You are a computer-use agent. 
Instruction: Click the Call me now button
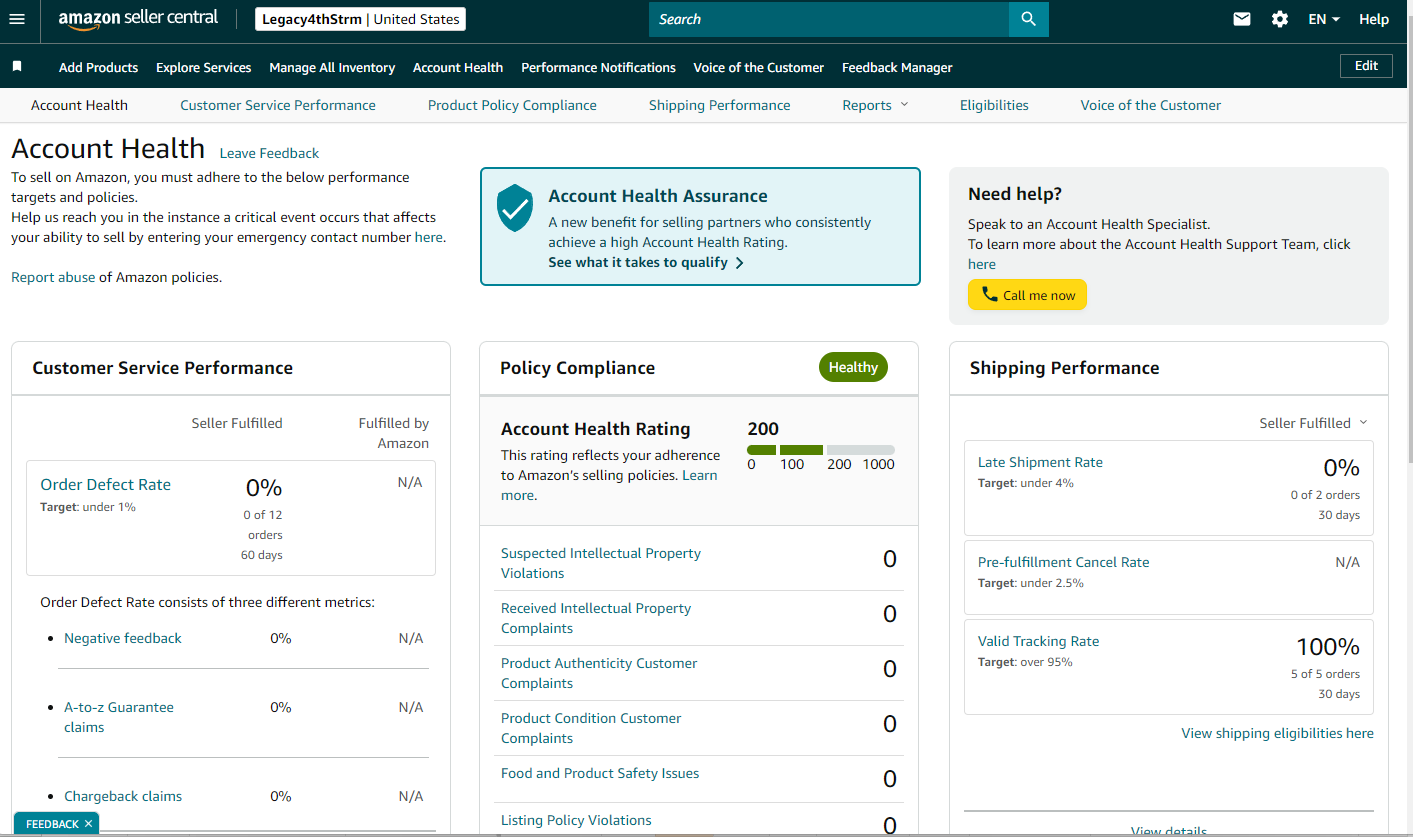pyautogui.click(x=1027, y=295)
